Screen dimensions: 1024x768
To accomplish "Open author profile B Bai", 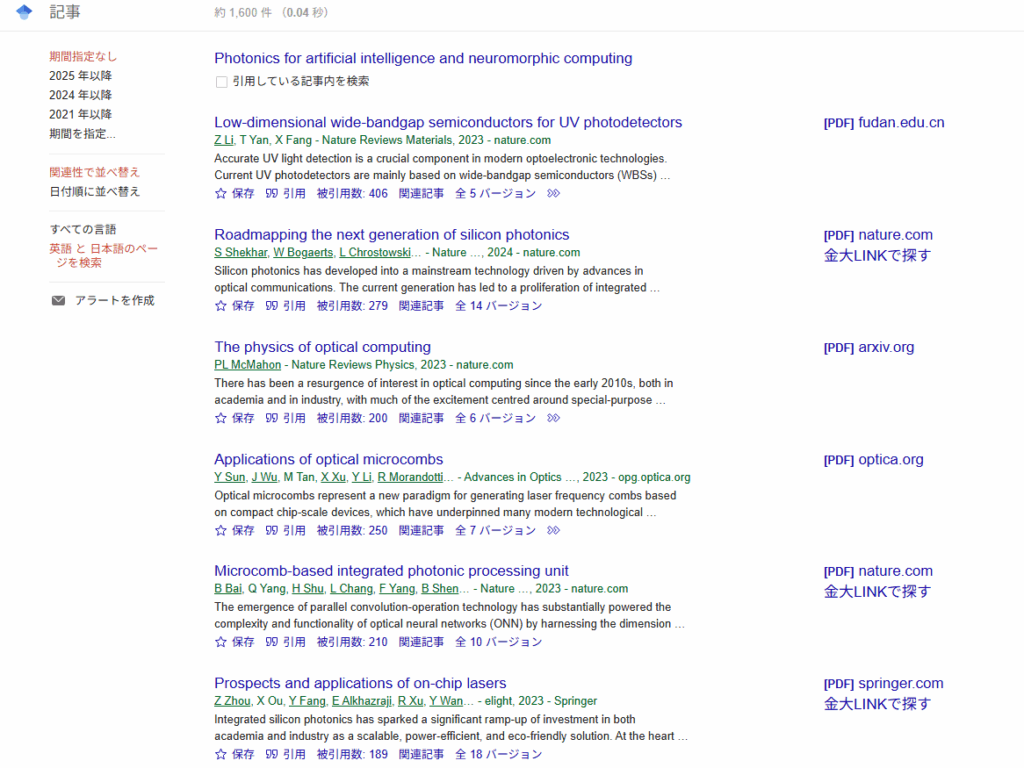I will coord(228,589).
